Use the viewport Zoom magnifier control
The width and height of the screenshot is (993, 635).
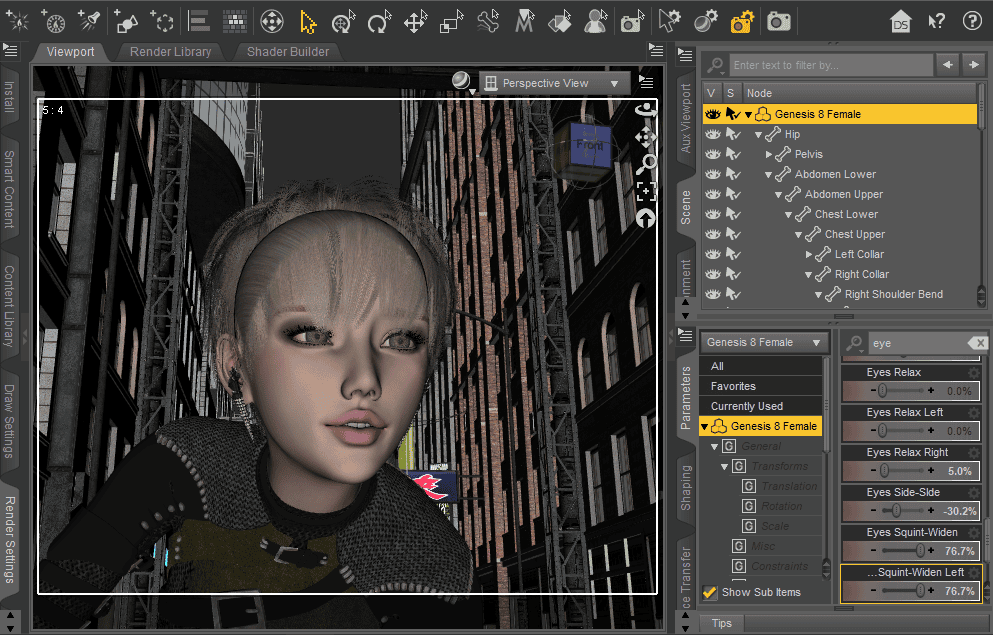click(x=645, y=162)
